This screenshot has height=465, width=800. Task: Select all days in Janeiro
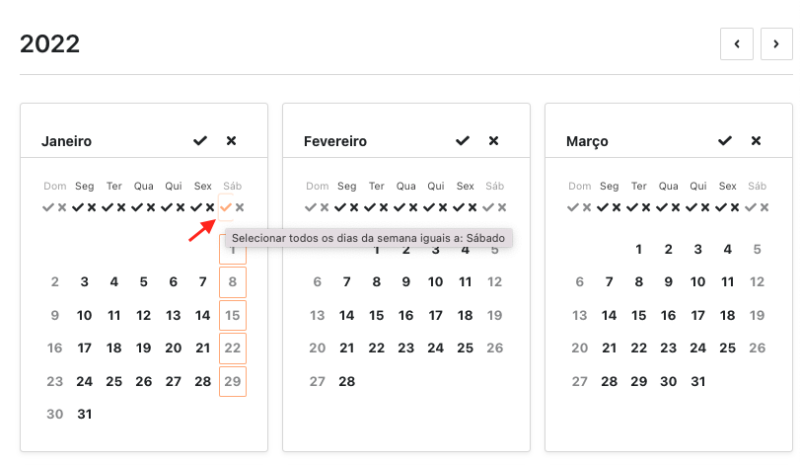point(200,141)
